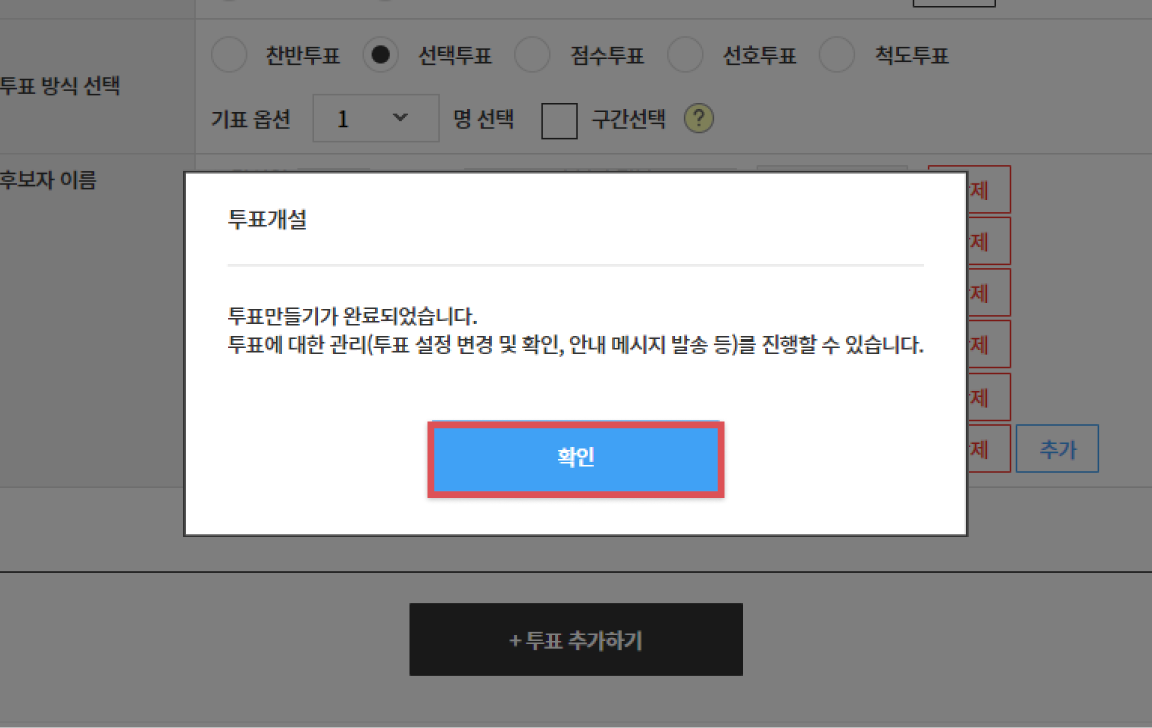Screen dimensions: 1152x728
Task: Select the 점수투표 radio option
Action: click(x=532, y=56)
